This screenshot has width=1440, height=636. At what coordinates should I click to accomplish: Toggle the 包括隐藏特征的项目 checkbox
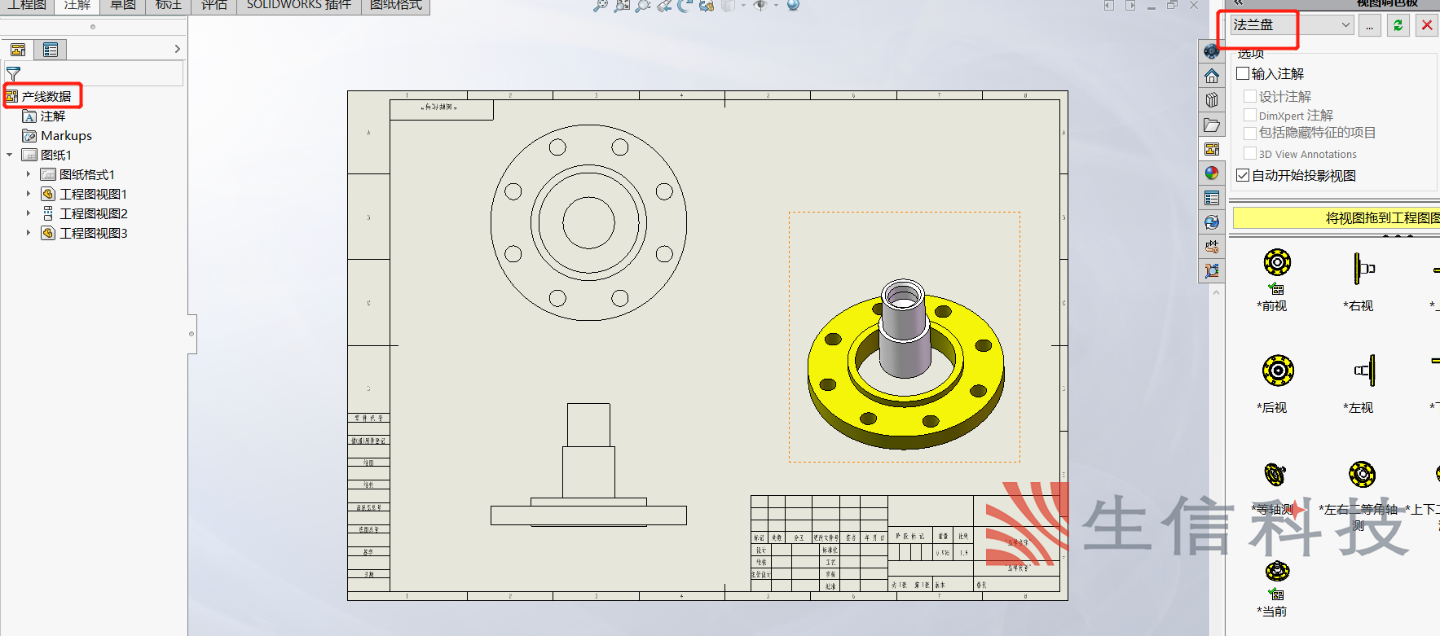[x=1250, y=132]
